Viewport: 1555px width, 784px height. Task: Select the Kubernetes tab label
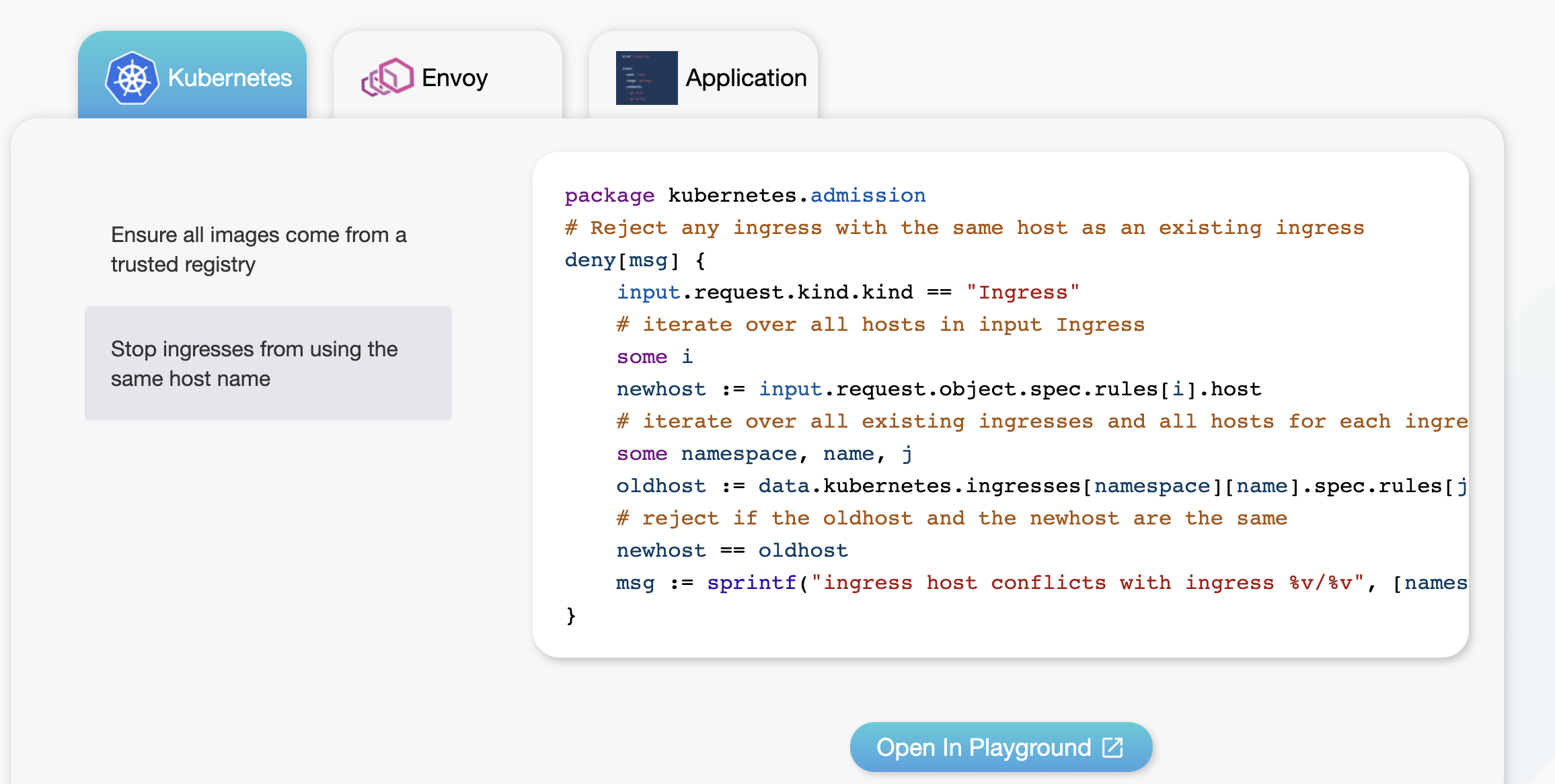230,78
